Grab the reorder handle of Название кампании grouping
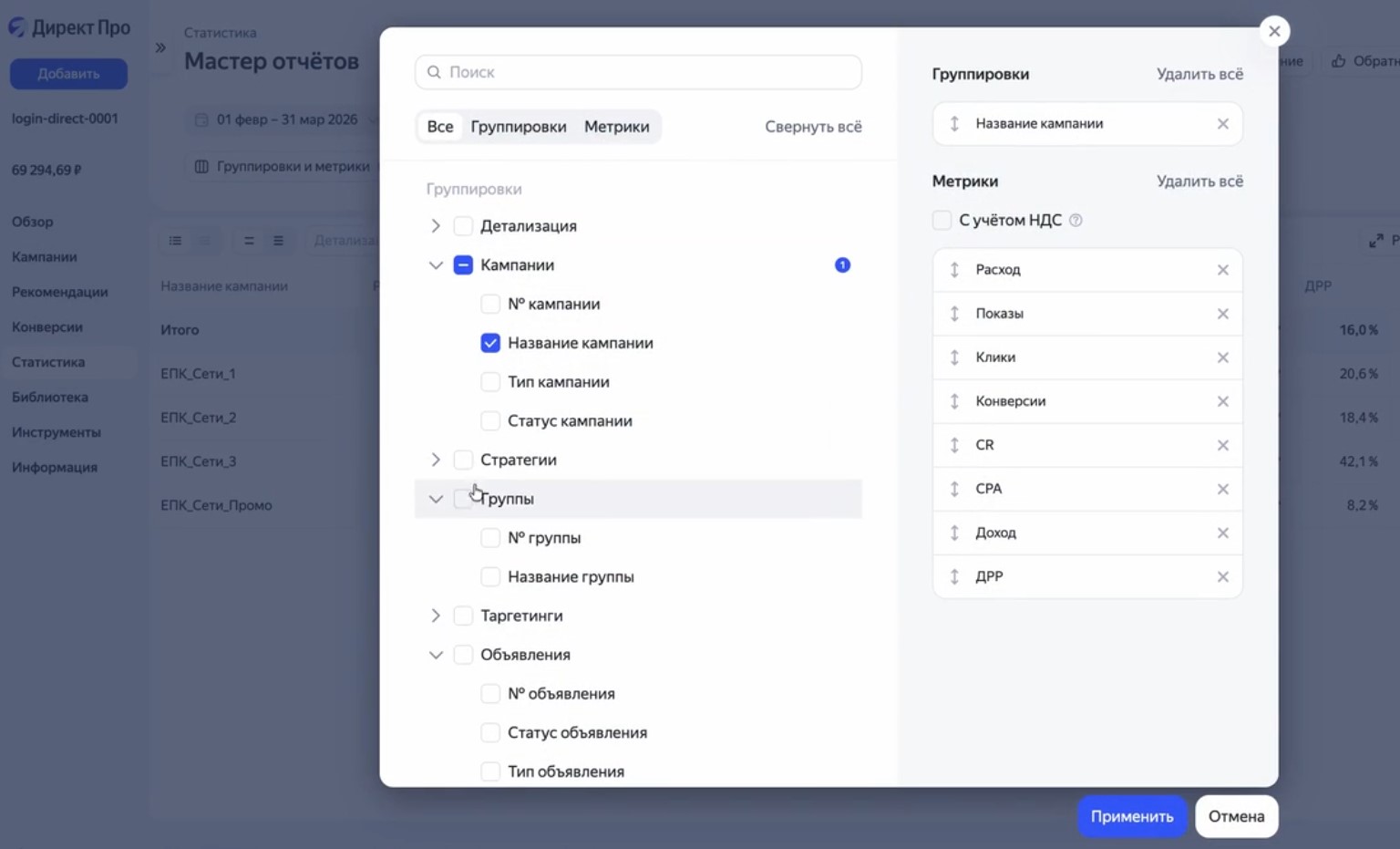This screenshot has height=849, width=1400. [x=954, y=124]
